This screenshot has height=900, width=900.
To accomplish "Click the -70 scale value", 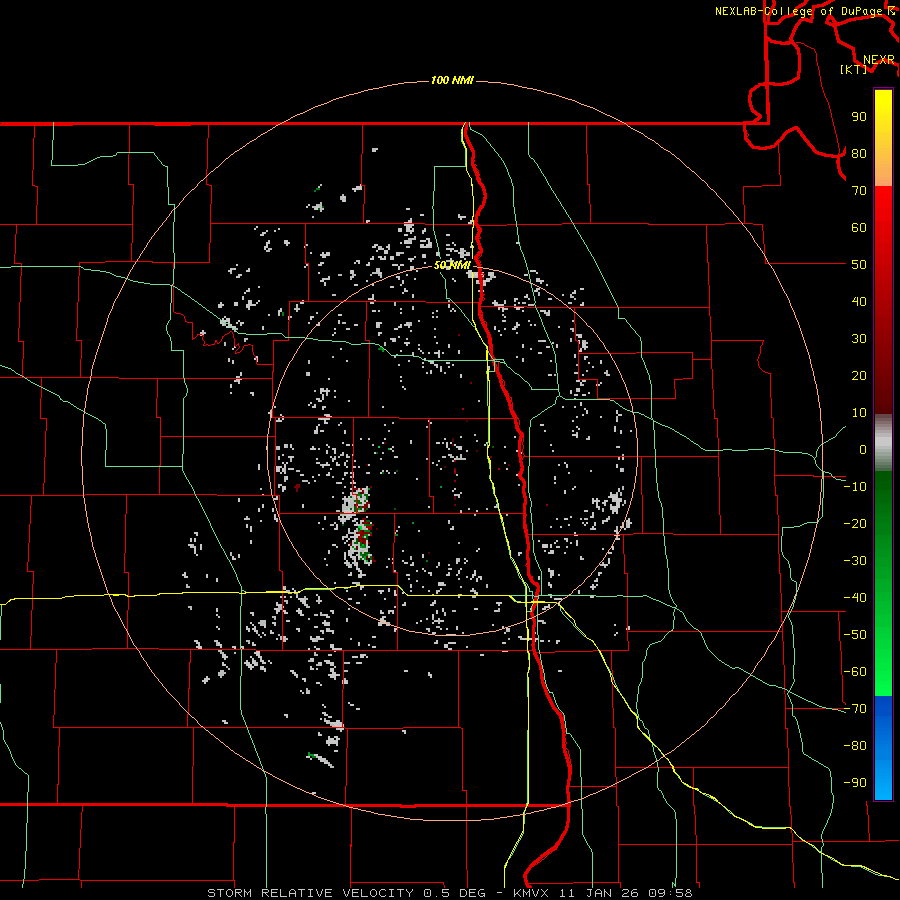I will (x=855, y=708).
